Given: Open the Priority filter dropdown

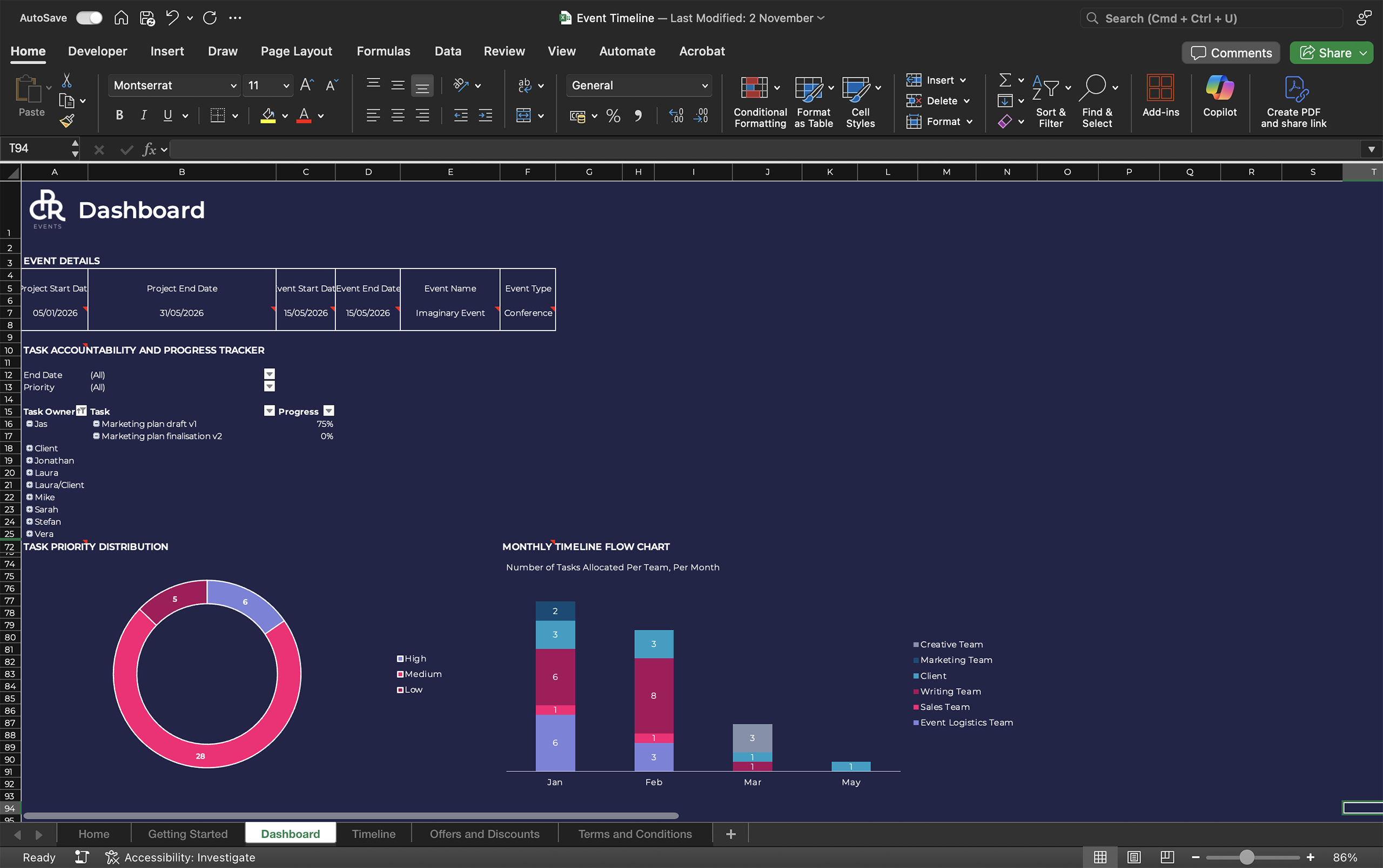Looking at the screenshot, I should 269,387.
